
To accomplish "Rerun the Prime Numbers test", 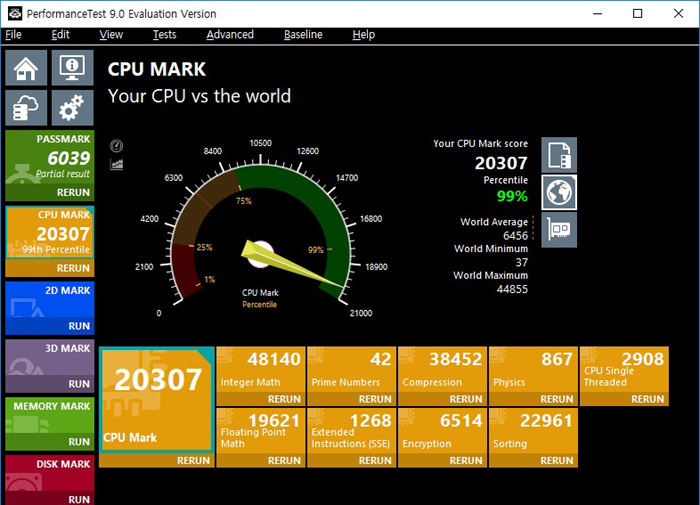I will pos(352,399).
